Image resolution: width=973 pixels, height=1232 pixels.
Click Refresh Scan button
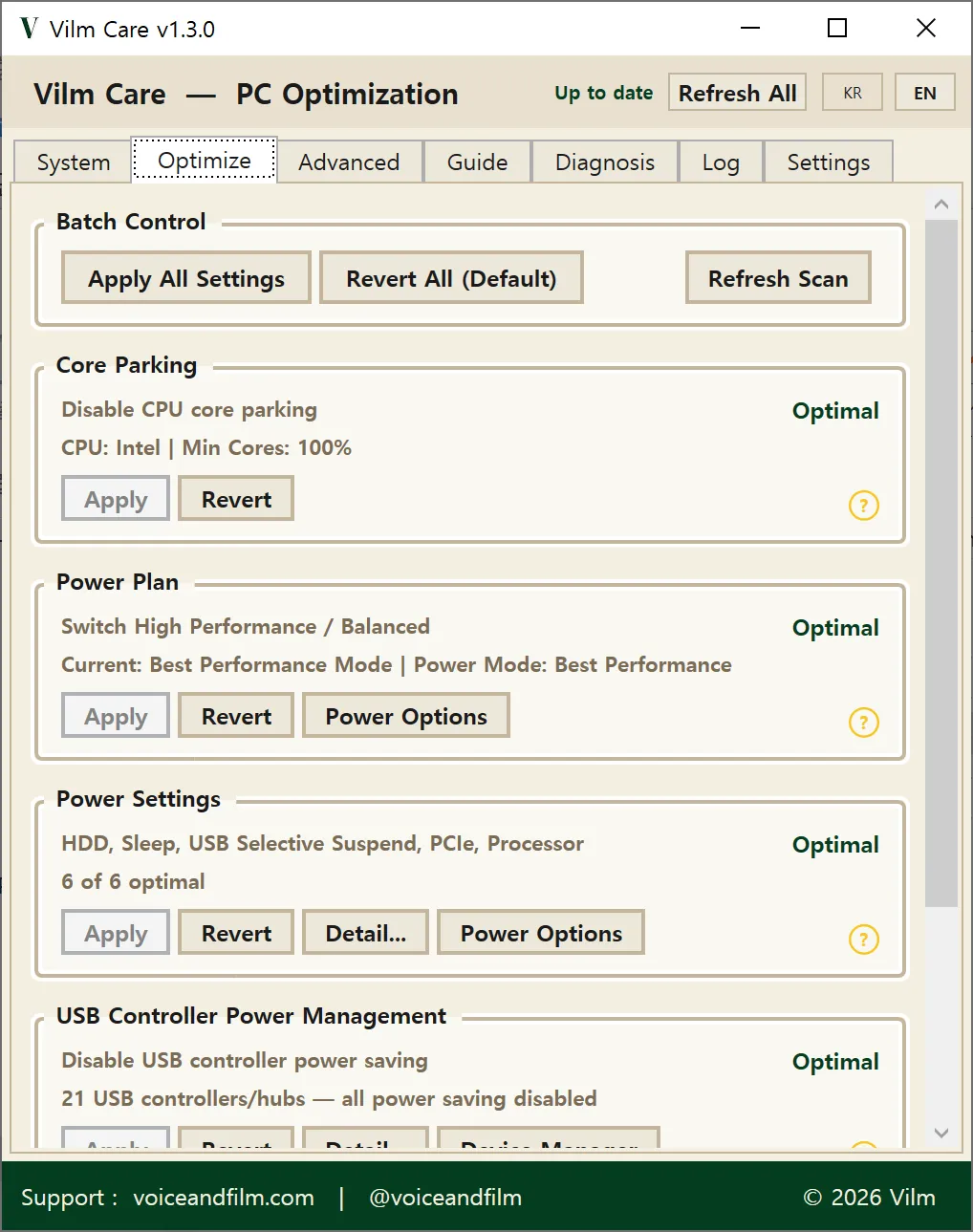pyautogui.click(x=778, y=278)
